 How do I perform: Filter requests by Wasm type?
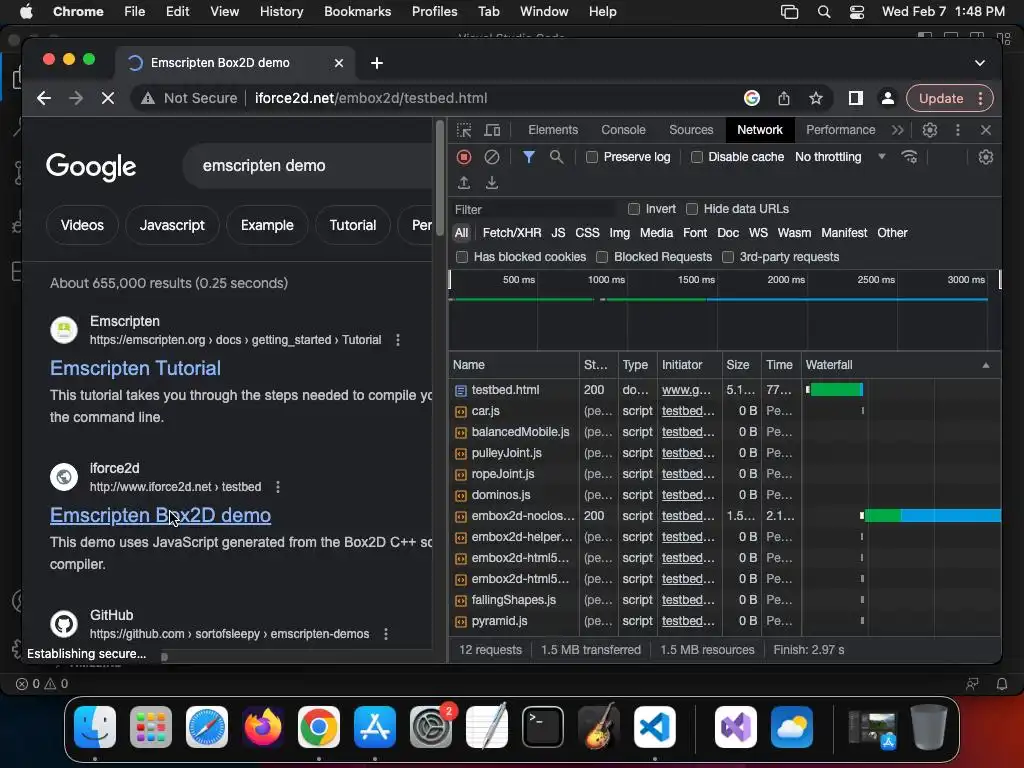click(794, 232)
